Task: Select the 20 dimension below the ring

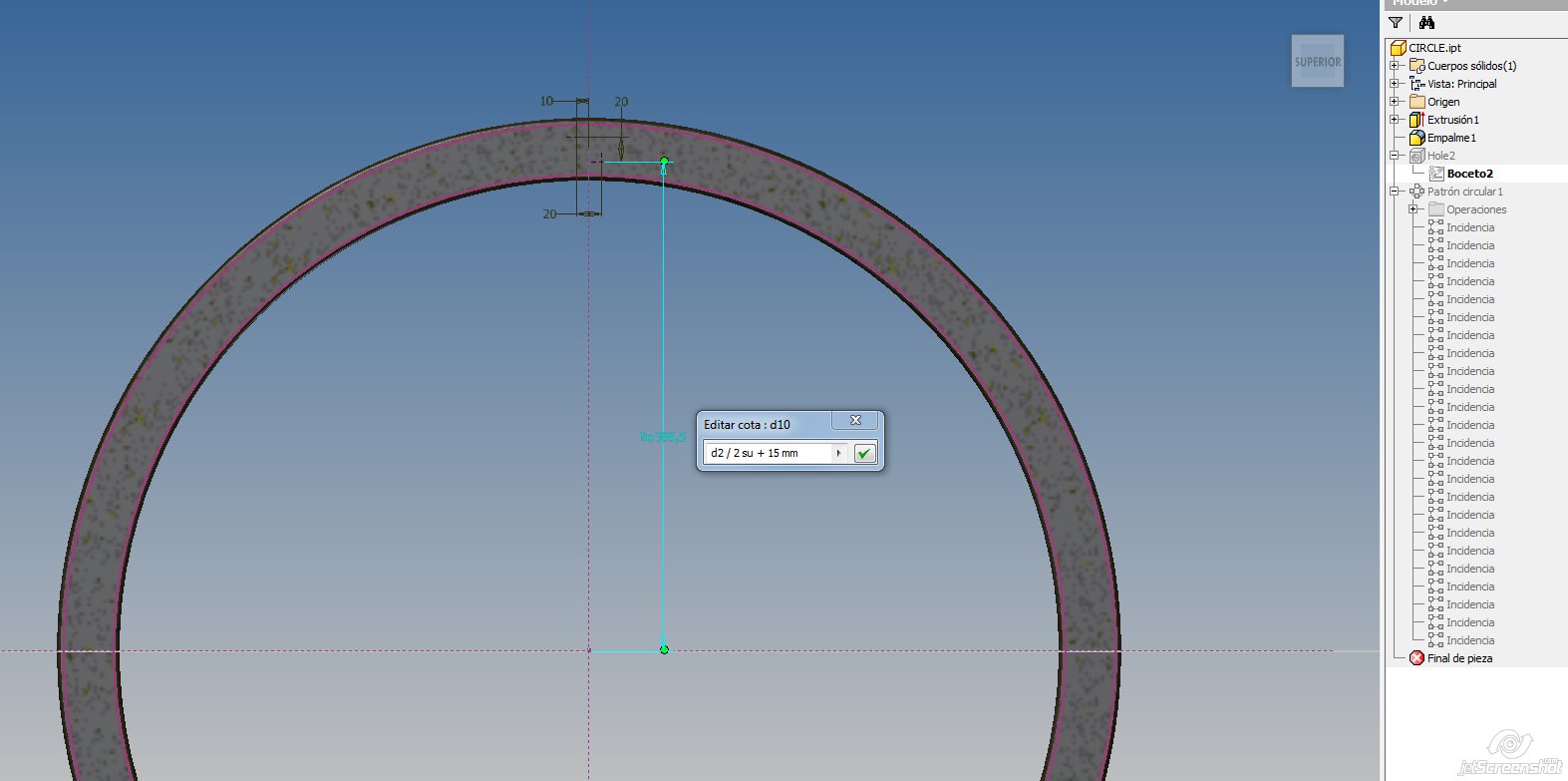Action: click(x=549, y=214)
